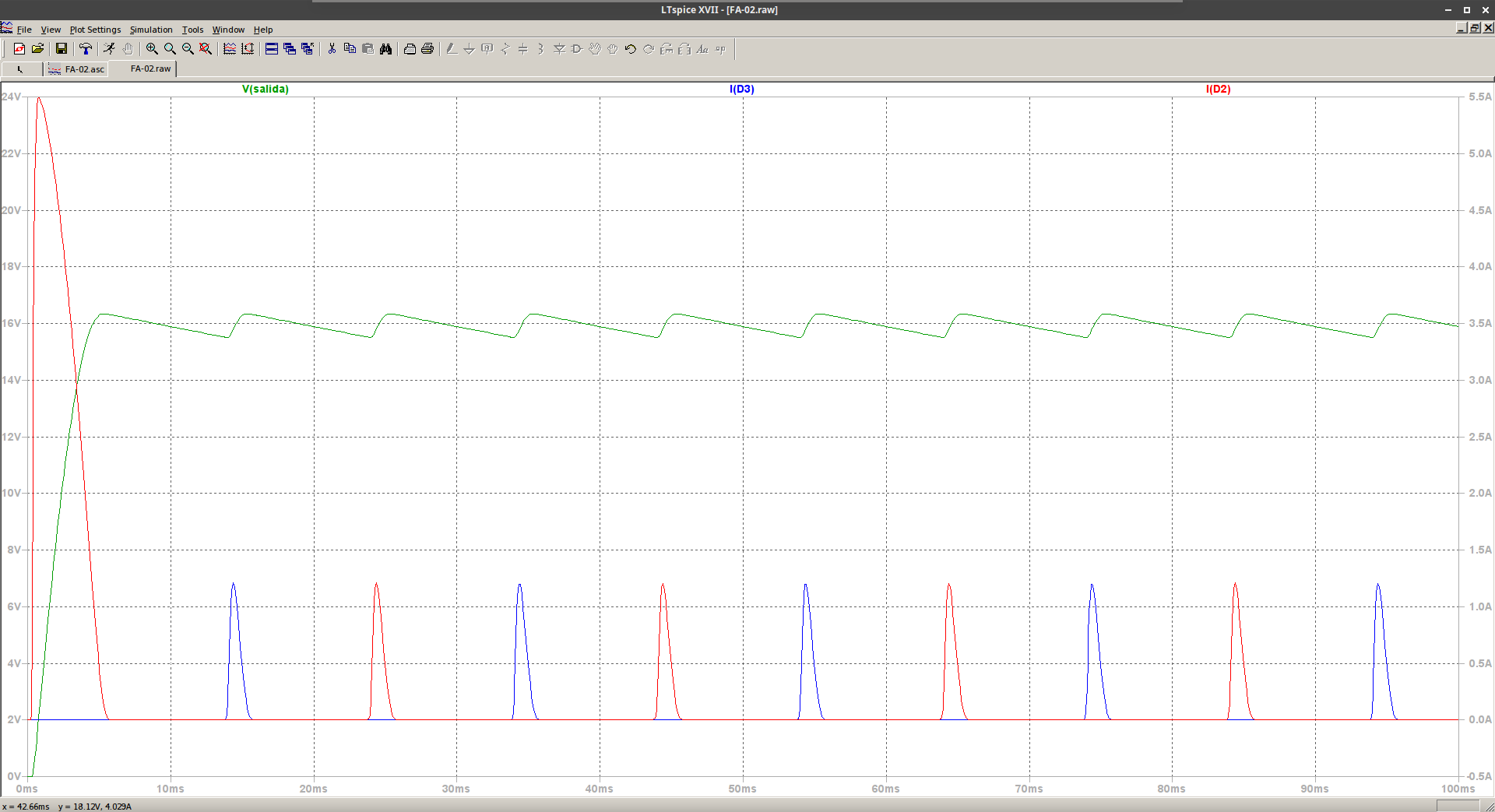Run the simulation with running-man icon
The image size is (1495, 812).
(x=109, y=49)
